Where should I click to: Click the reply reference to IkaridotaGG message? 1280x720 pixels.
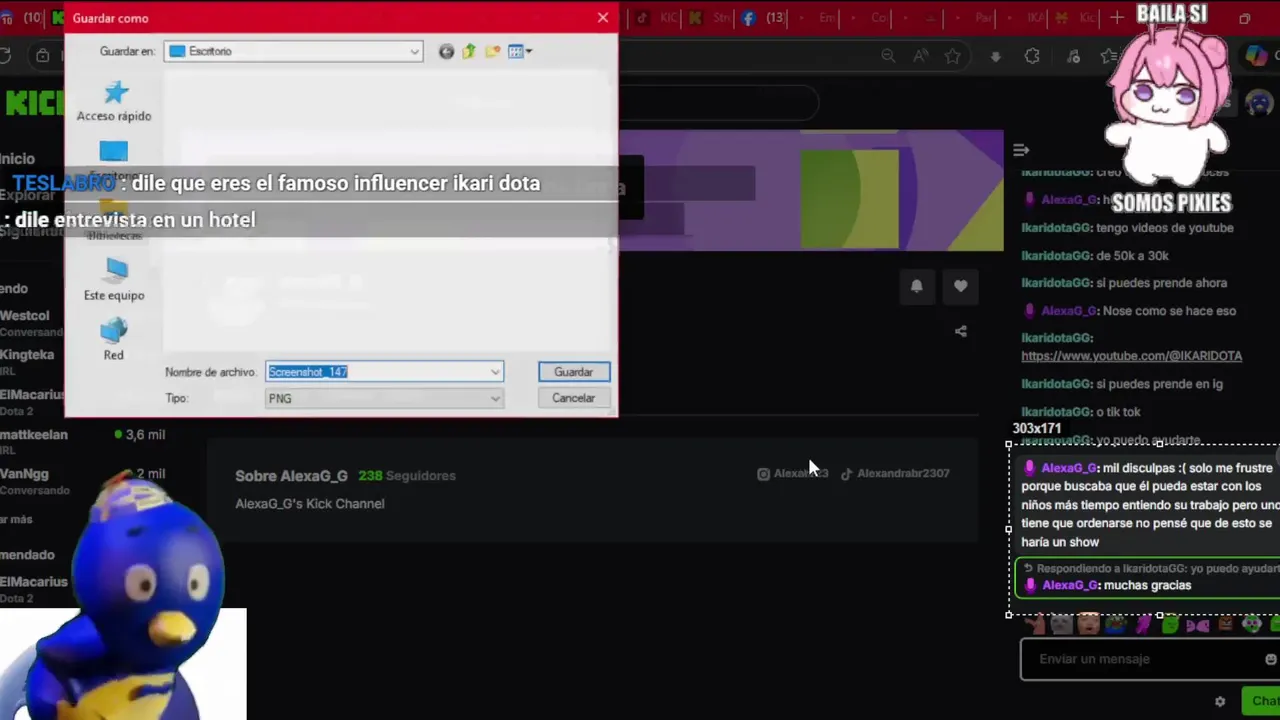coord(1152,568)
